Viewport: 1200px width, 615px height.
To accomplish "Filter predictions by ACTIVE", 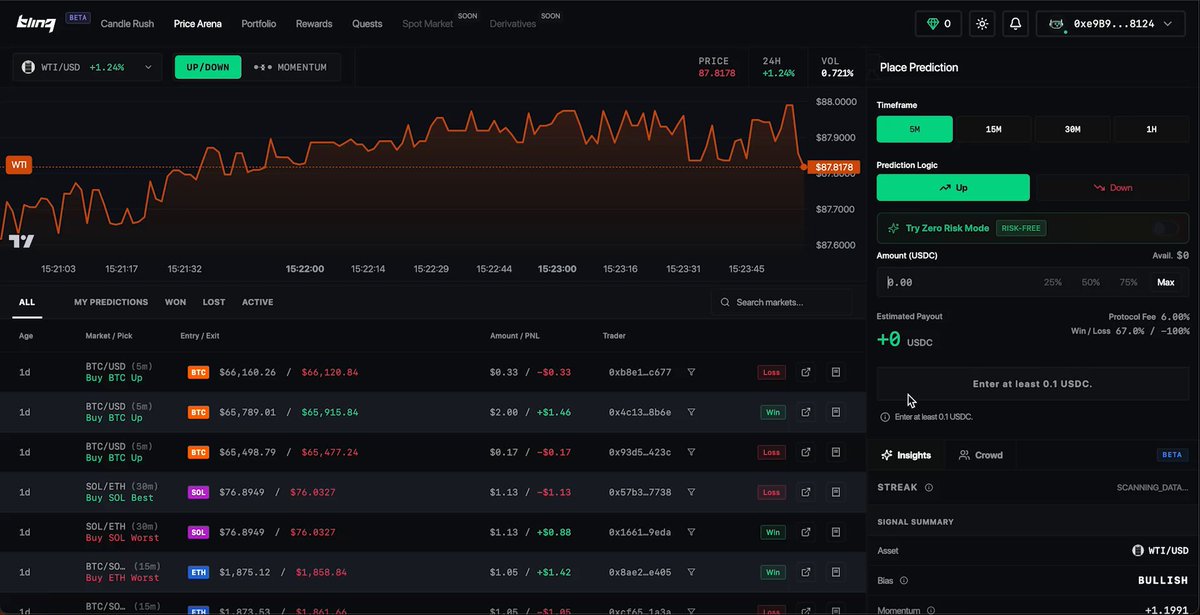I will pyautogui.click(x=258, y=302).
